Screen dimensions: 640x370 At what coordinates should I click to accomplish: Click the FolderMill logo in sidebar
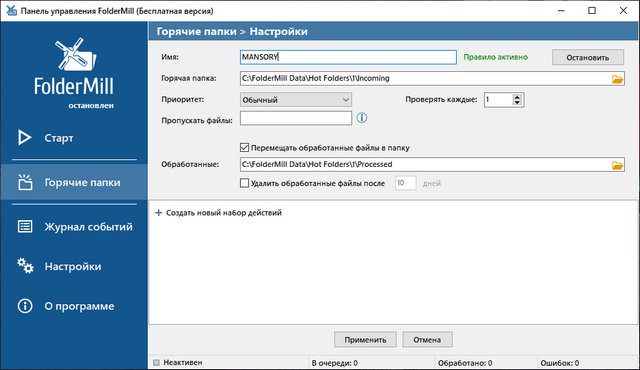[x=74, y=66]
